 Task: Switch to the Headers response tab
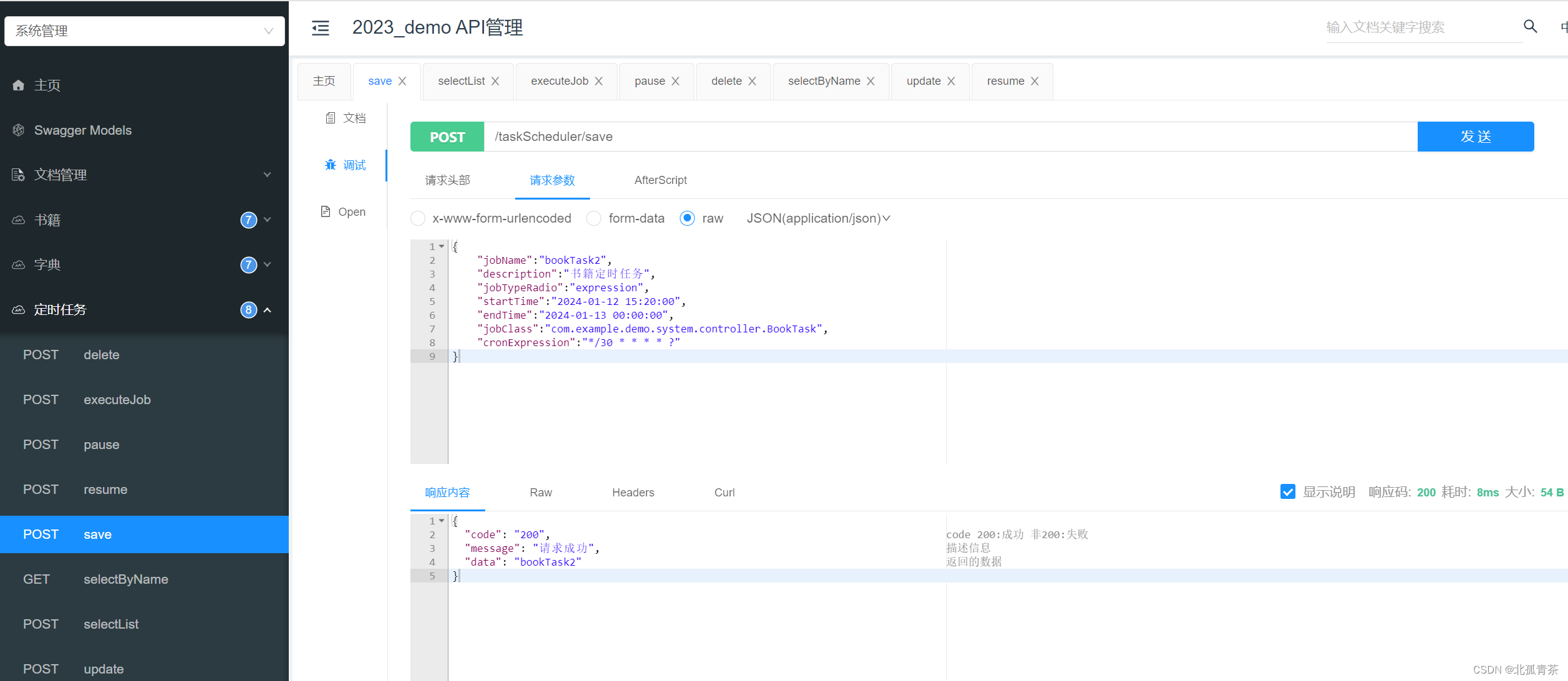(632, 493)
